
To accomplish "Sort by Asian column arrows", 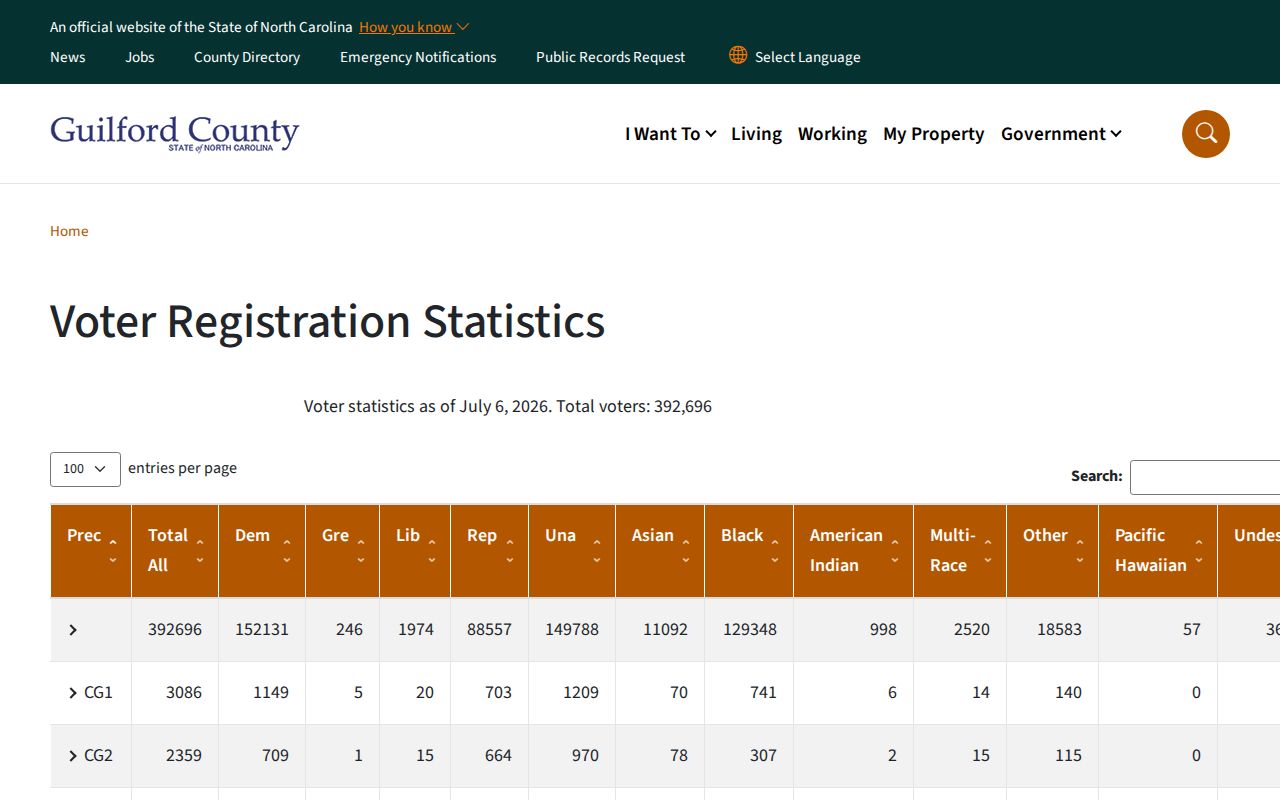I will tap(686, 551).
